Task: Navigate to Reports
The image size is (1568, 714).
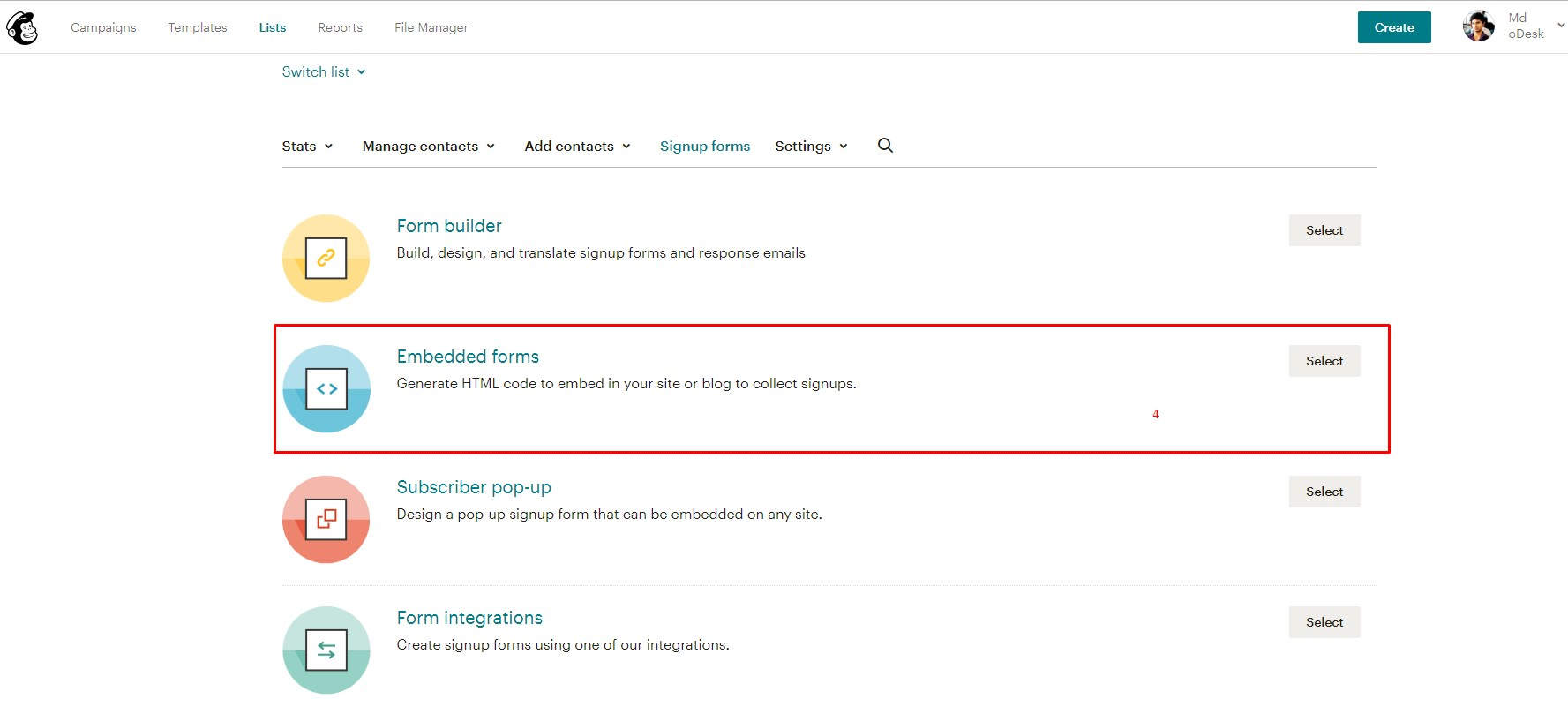Action: point(341,27)
